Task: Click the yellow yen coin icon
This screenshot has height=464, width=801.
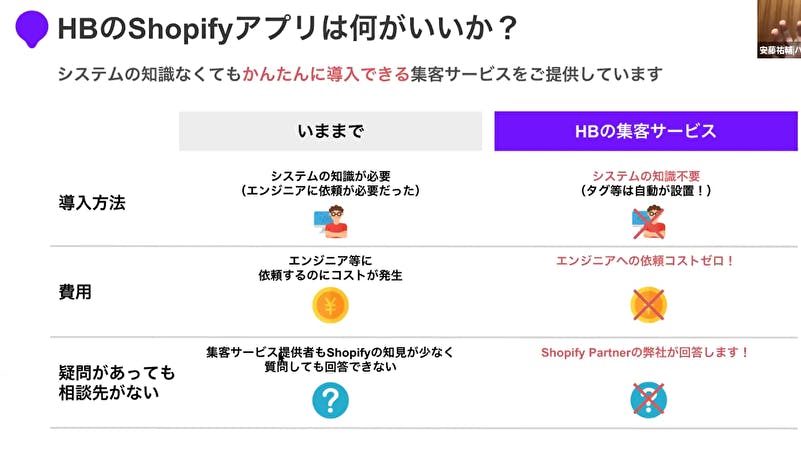Action: click(331, 305)
